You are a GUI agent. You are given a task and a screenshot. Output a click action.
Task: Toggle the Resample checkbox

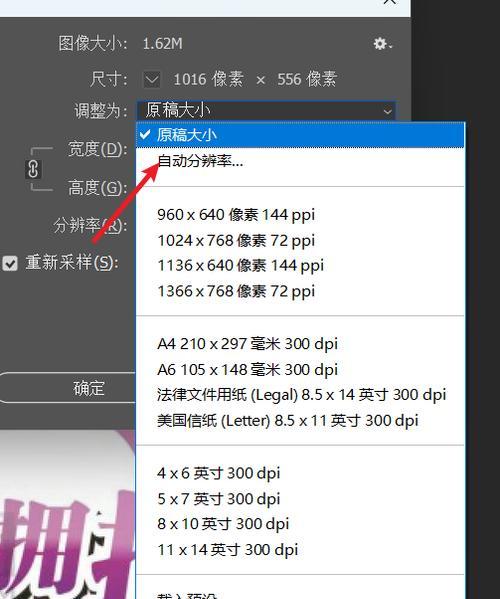(10, 263)
